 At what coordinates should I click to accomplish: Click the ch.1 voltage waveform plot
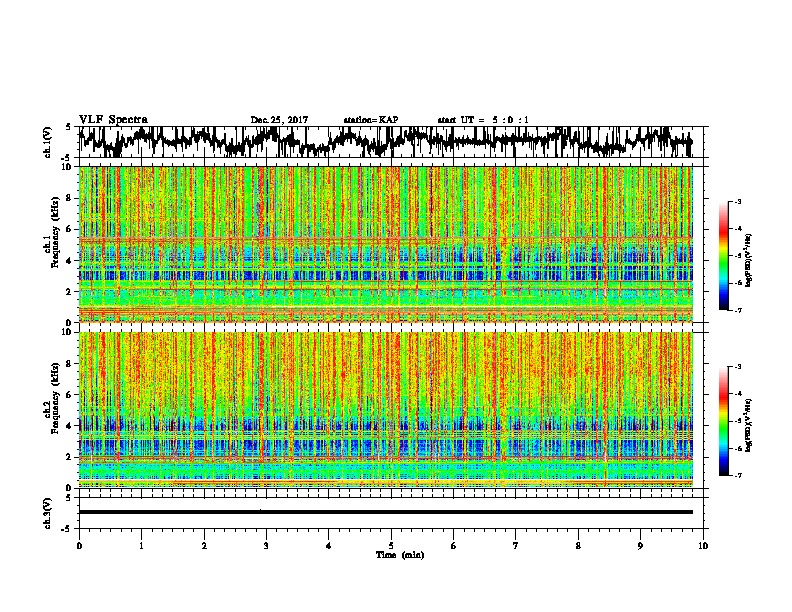385,142
